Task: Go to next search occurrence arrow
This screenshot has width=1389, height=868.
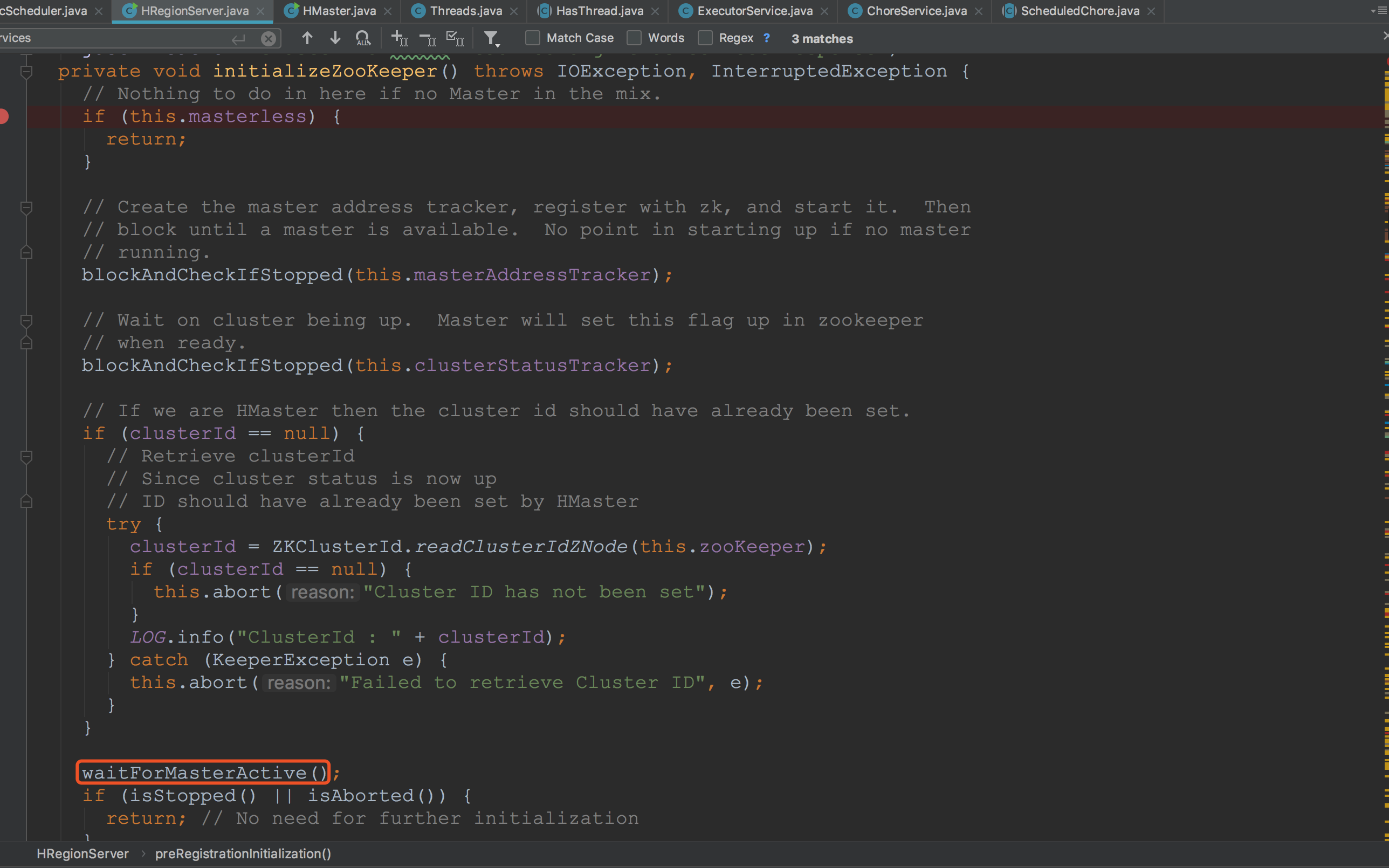Action: click(335, 38)
